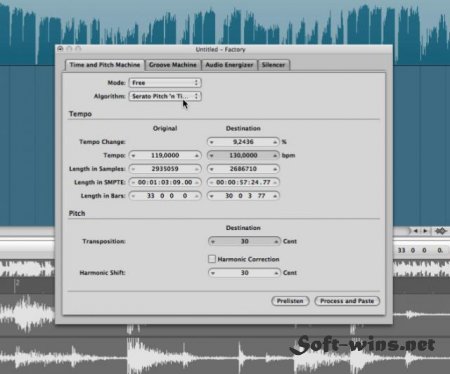Click the original Length in Bars field

tap(165, 196)
